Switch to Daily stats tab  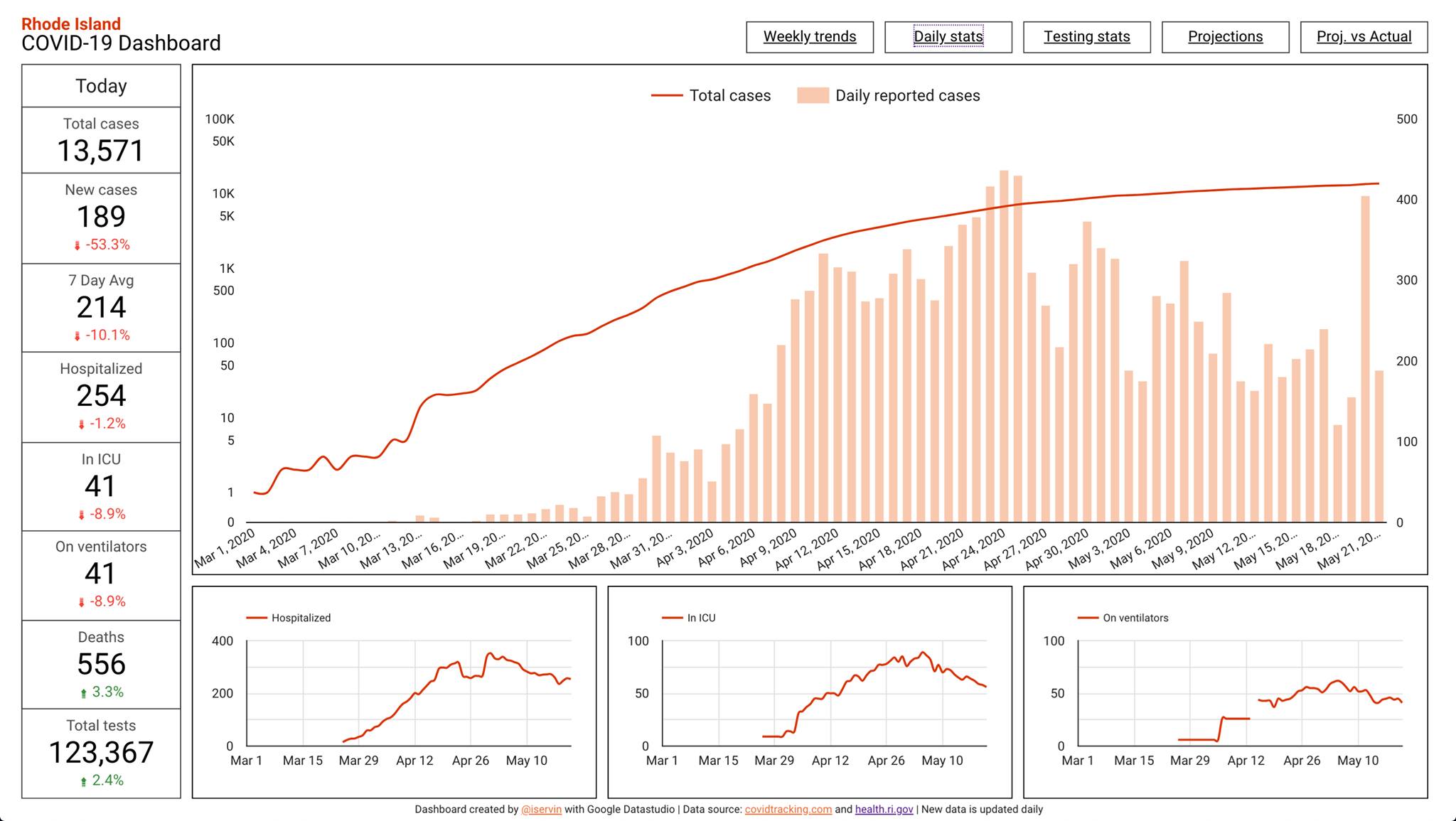click(948, 37)
